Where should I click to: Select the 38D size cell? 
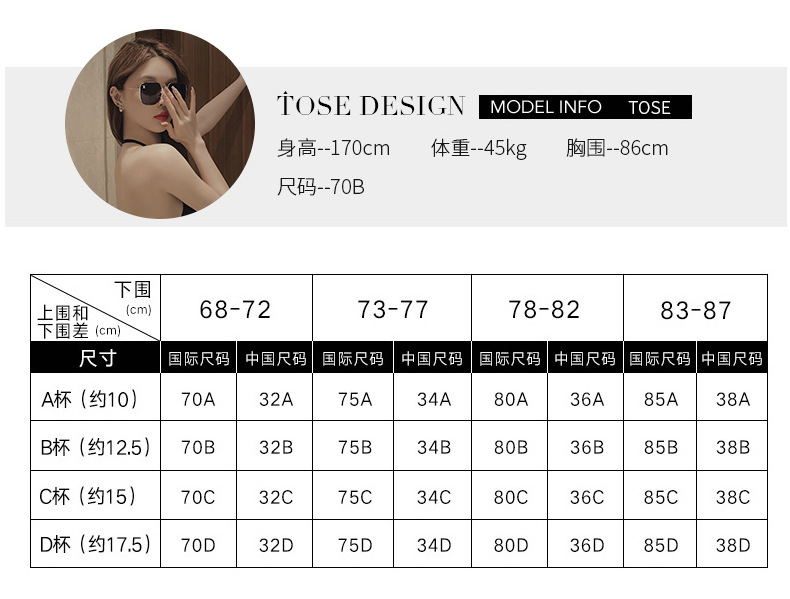pos(733,545)
